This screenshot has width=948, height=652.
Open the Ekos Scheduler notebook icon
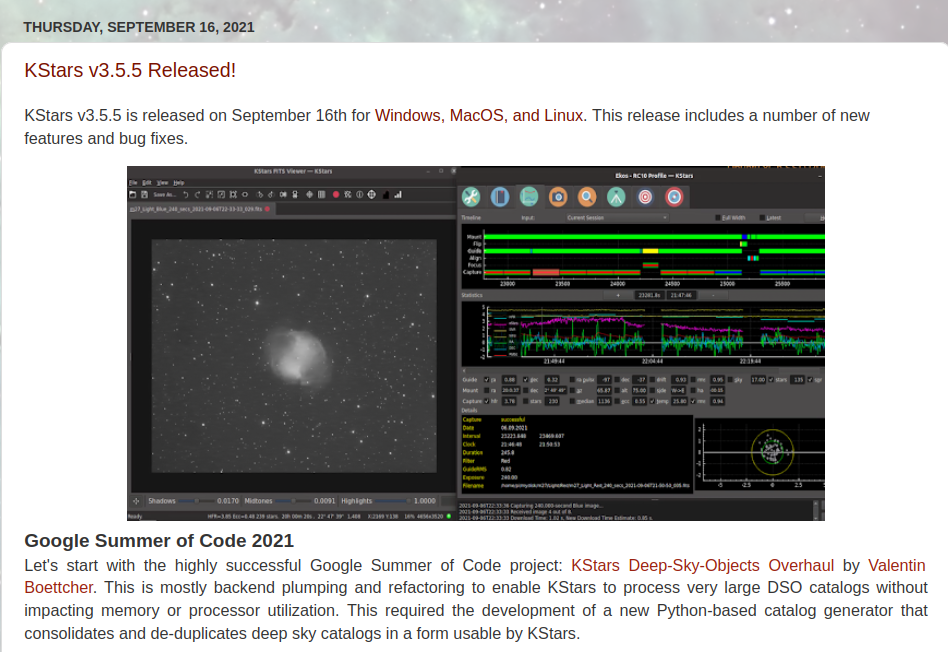tap(499, 197)
